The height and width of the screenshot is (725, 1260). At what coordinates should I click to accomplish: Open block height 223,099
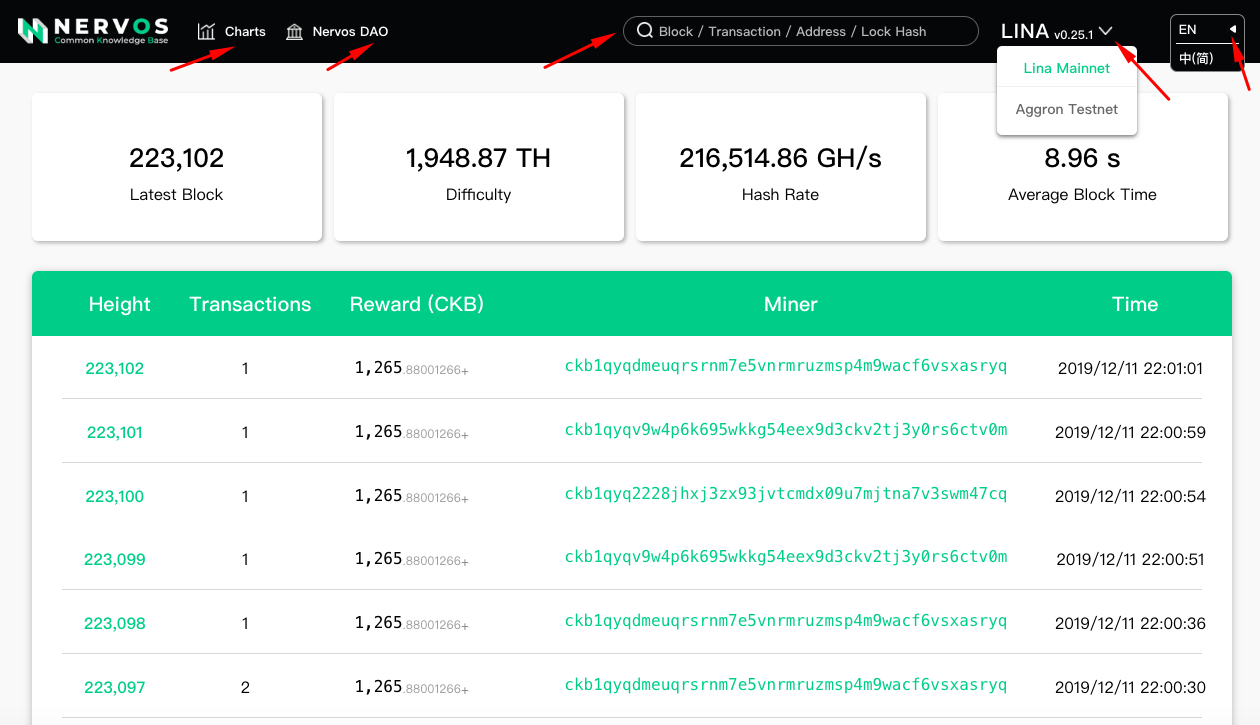[x=115, y=559]
